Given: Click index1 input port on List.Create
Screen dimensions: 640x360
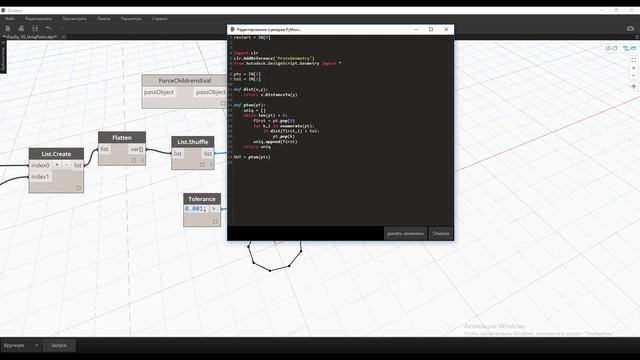Looking at the screenshot, I should click(40, 177).
